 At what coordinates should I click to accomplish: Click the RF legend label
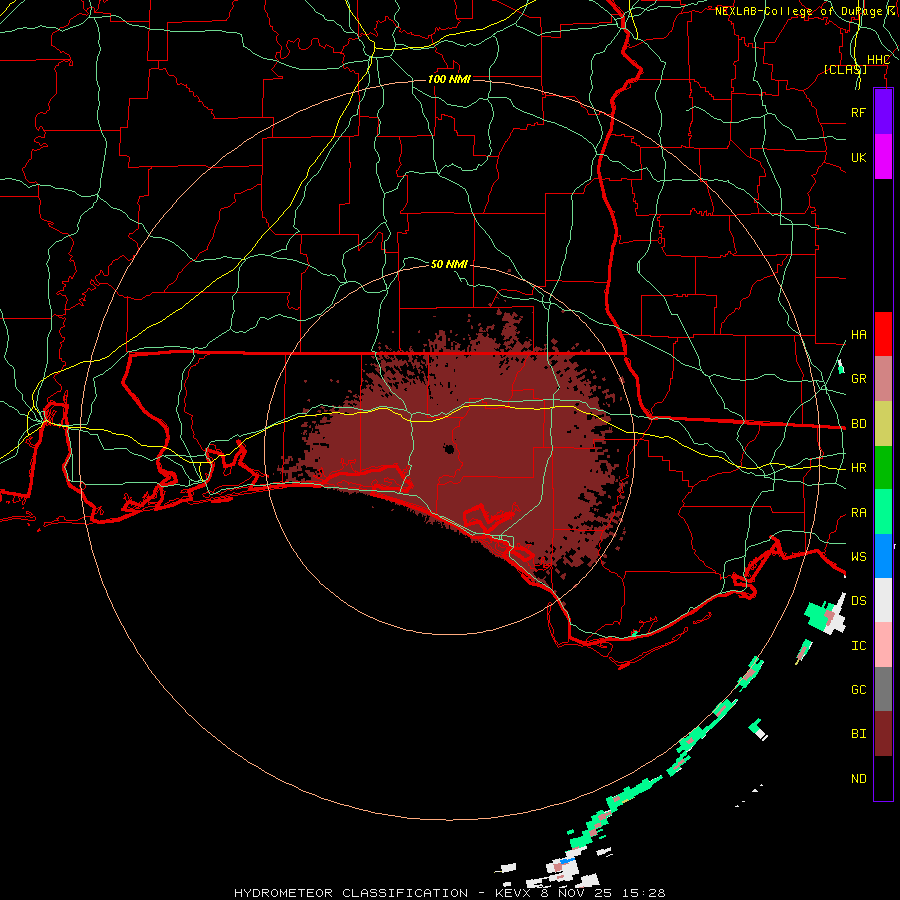[x=859, y=112]
